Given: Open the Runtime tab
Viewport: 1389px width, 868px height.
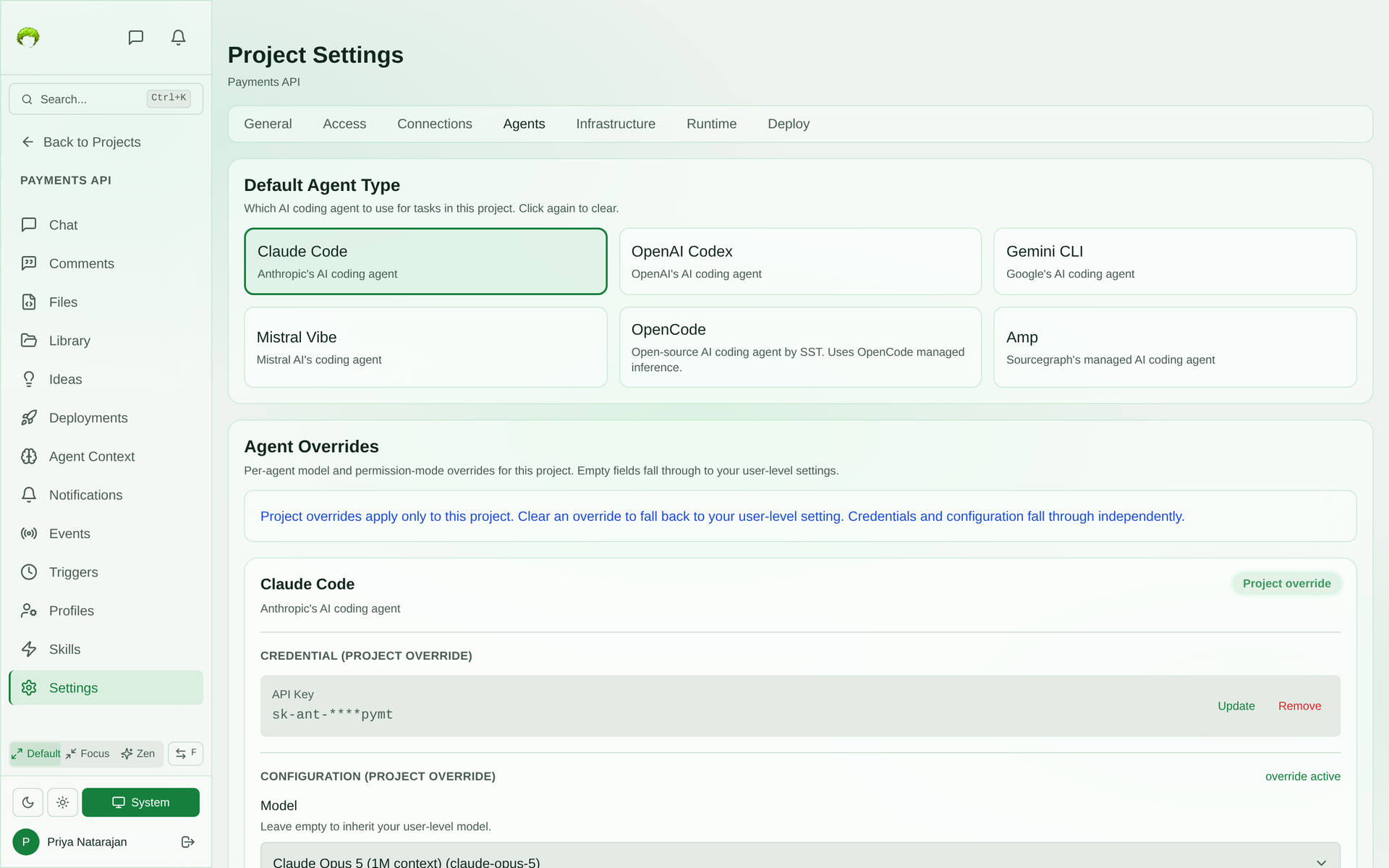Looking at the screenshot, I should click(x=712, y=124).
